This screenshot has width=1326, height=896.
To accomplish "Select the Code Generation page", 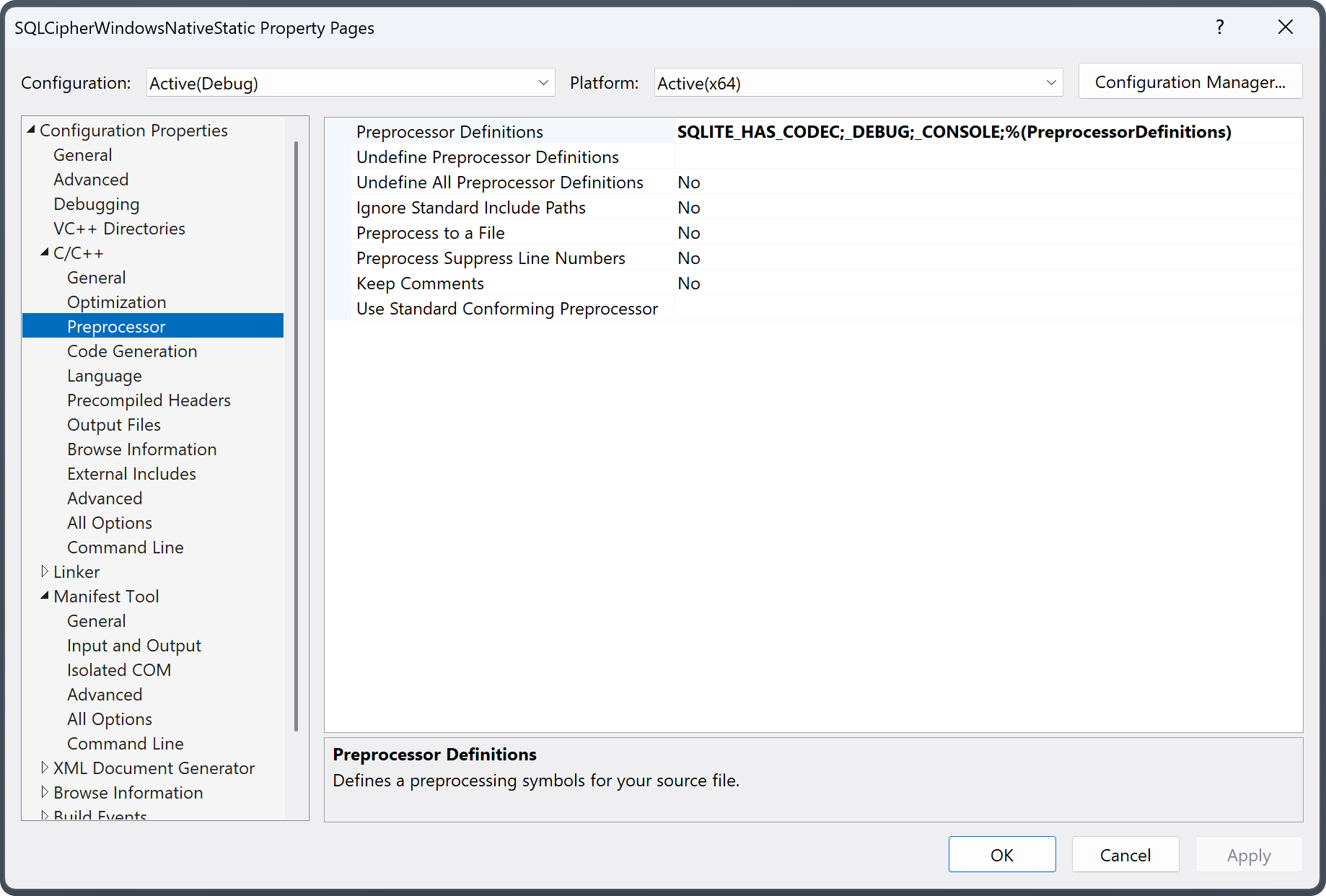I will click(x=132, y=351).
